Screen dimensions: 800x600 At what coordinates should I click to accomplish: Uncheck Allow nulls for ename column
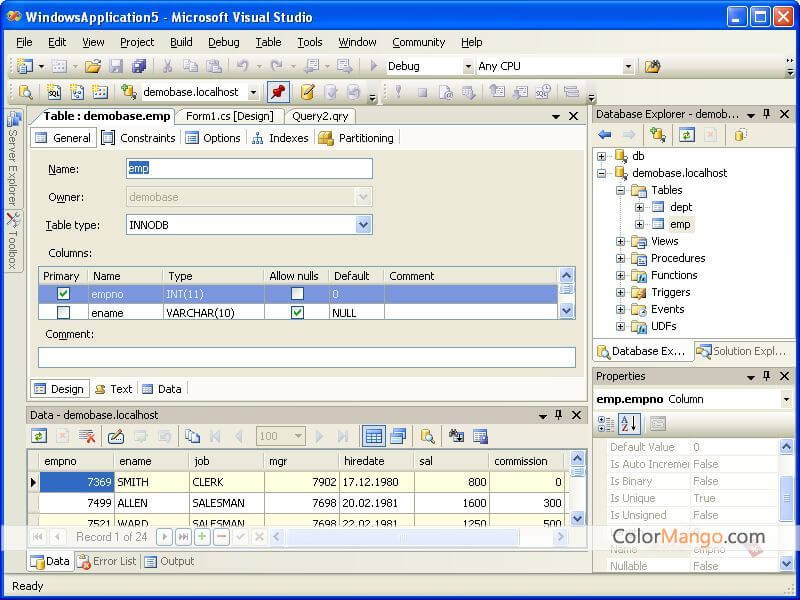click(x=297, y=312)
